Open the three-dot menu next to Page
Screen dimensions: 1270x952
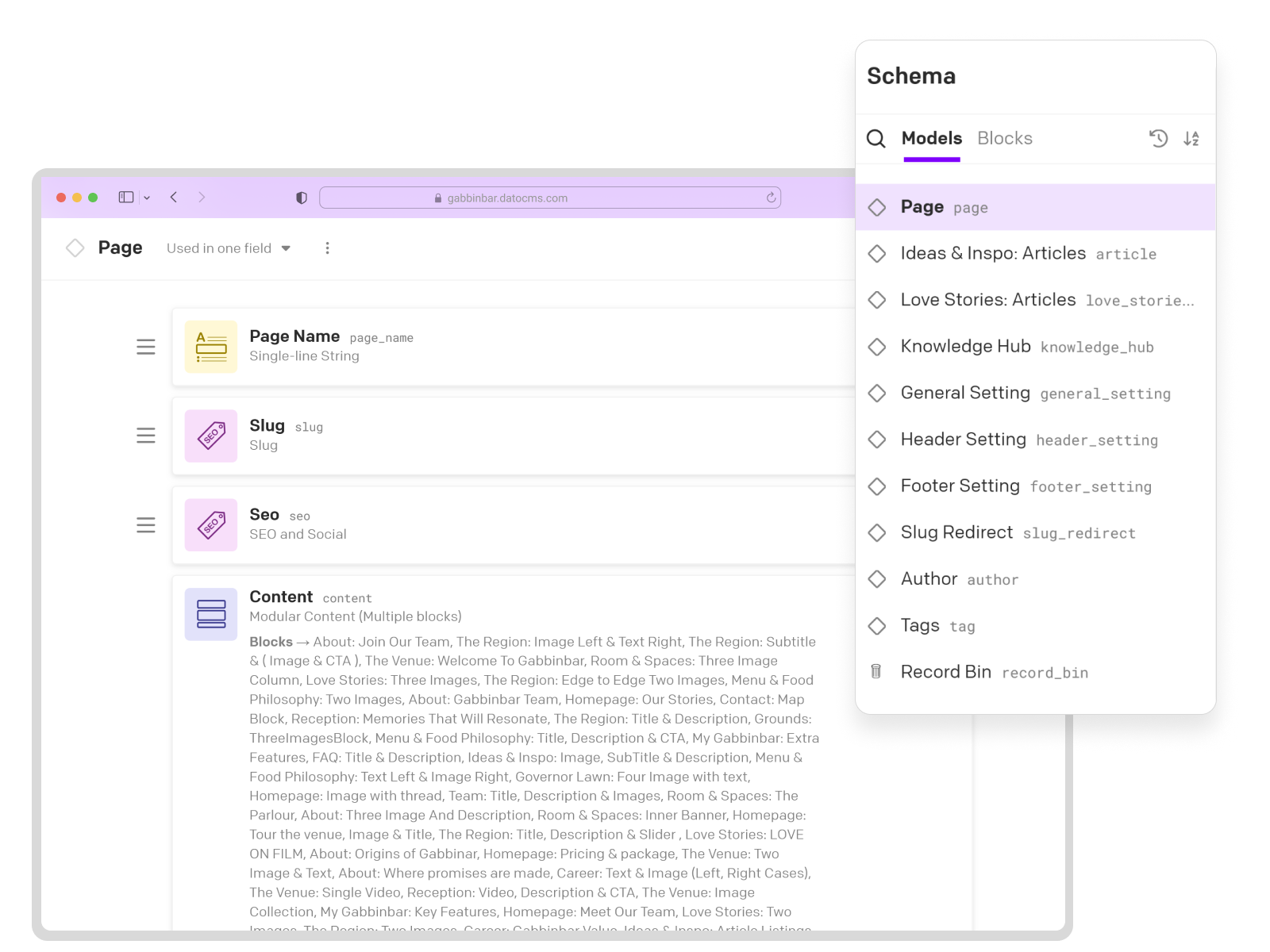point(327,248)
